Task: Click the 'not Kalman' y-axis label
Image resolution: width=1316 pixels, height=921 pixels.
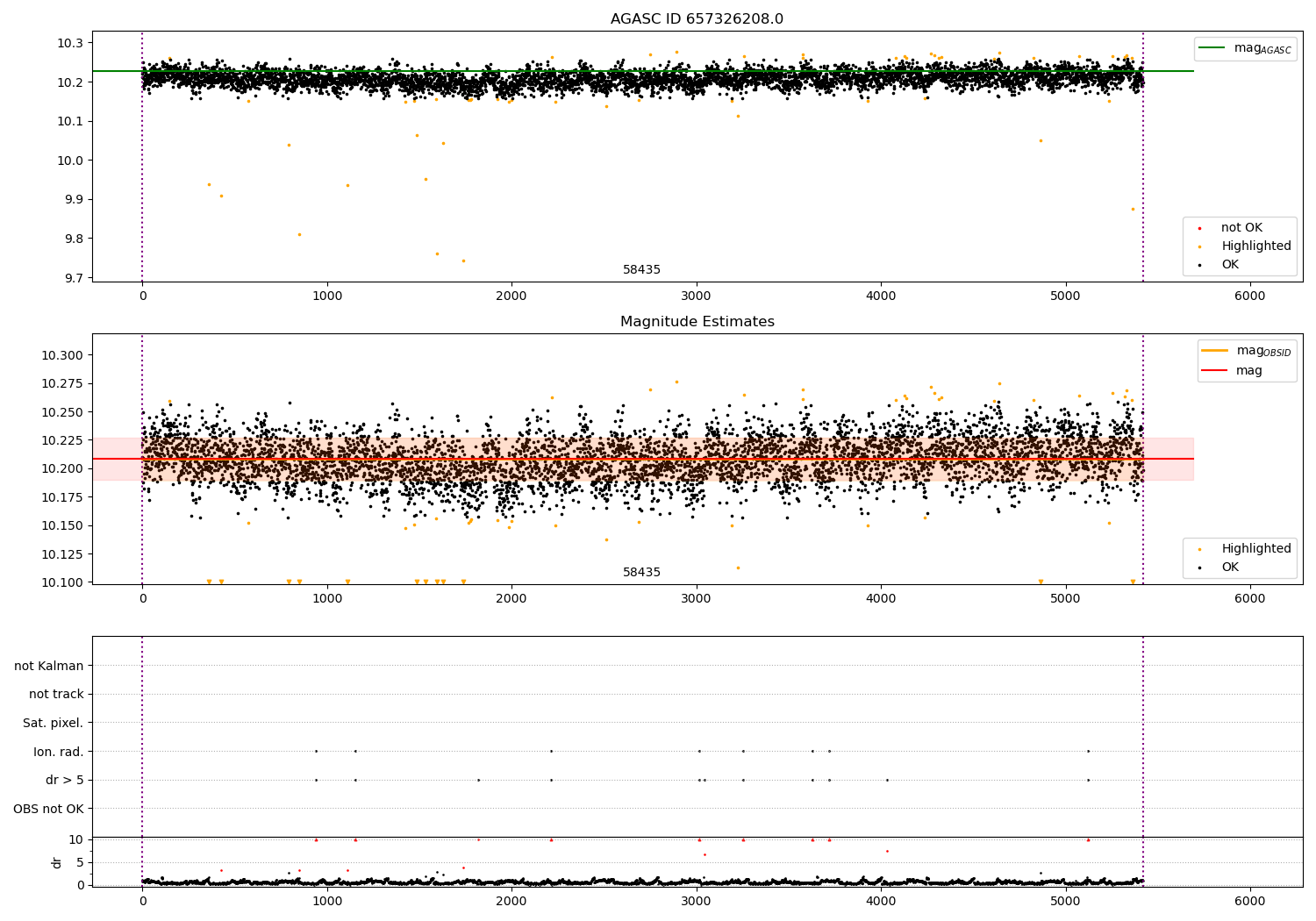Action: 49,666
